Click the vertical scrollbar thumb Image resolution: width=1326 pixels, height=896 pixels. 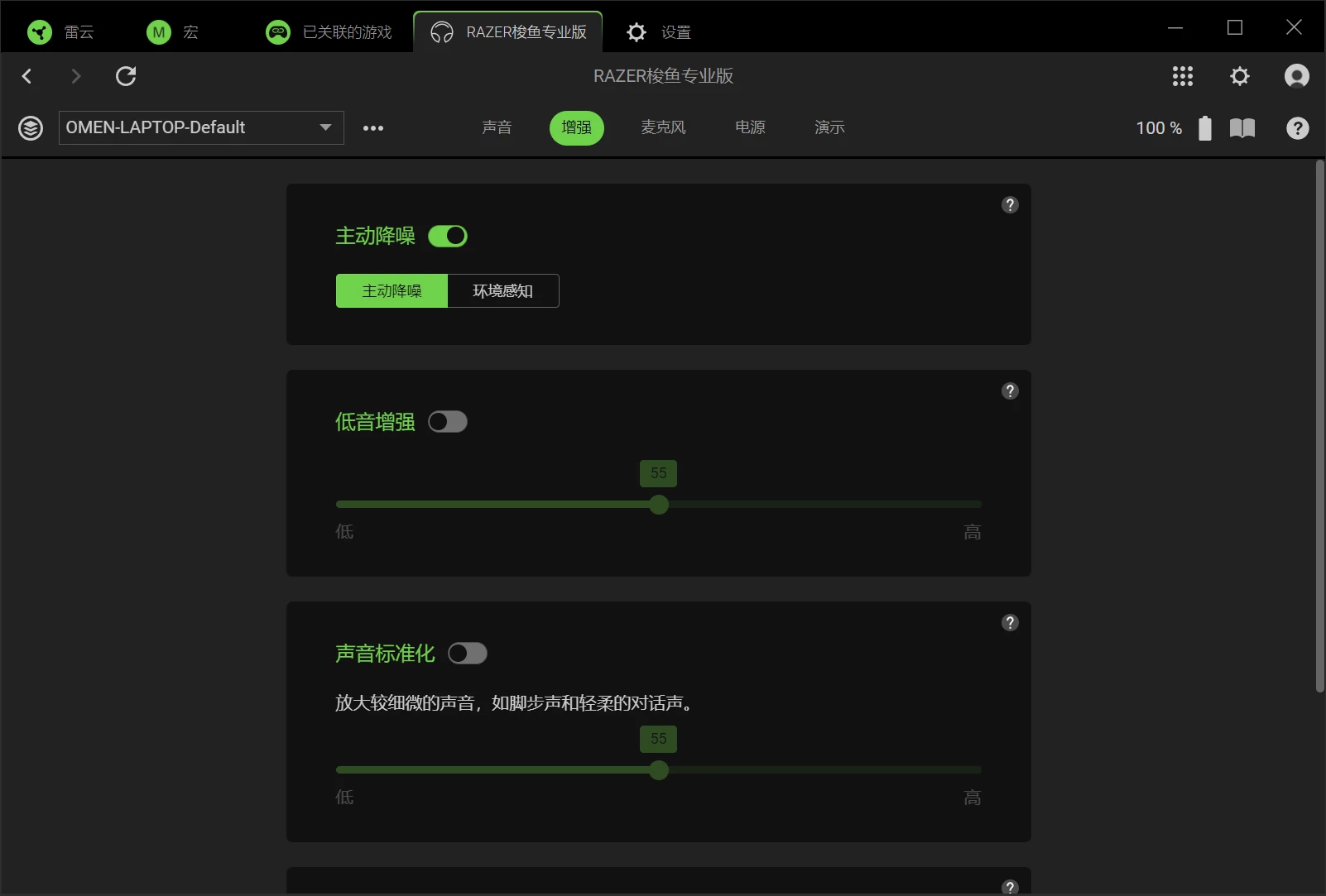click(1319, 426)
